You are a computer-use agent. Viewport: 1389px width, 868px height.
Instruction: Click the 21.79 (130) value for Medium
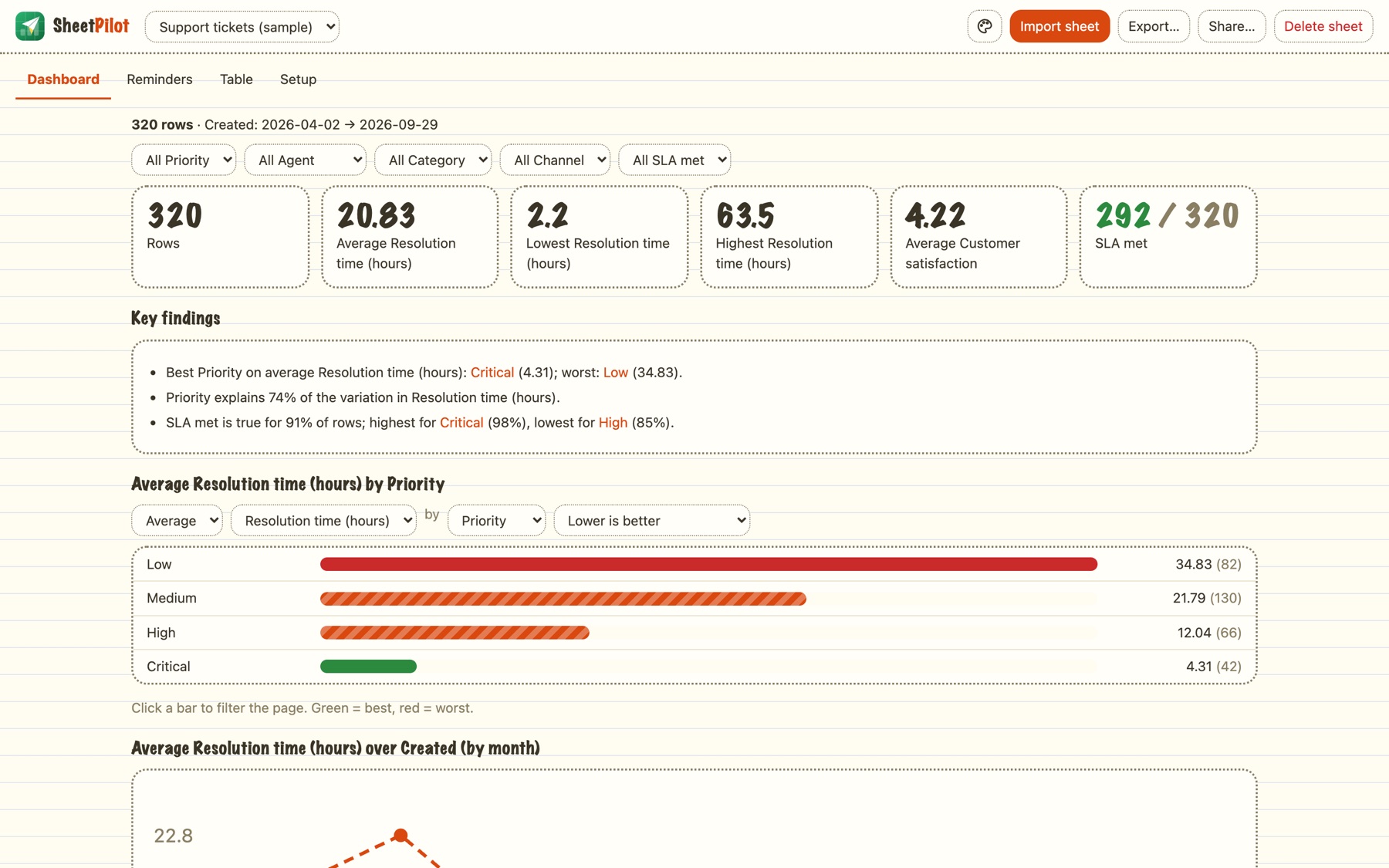click(1207, 599)
